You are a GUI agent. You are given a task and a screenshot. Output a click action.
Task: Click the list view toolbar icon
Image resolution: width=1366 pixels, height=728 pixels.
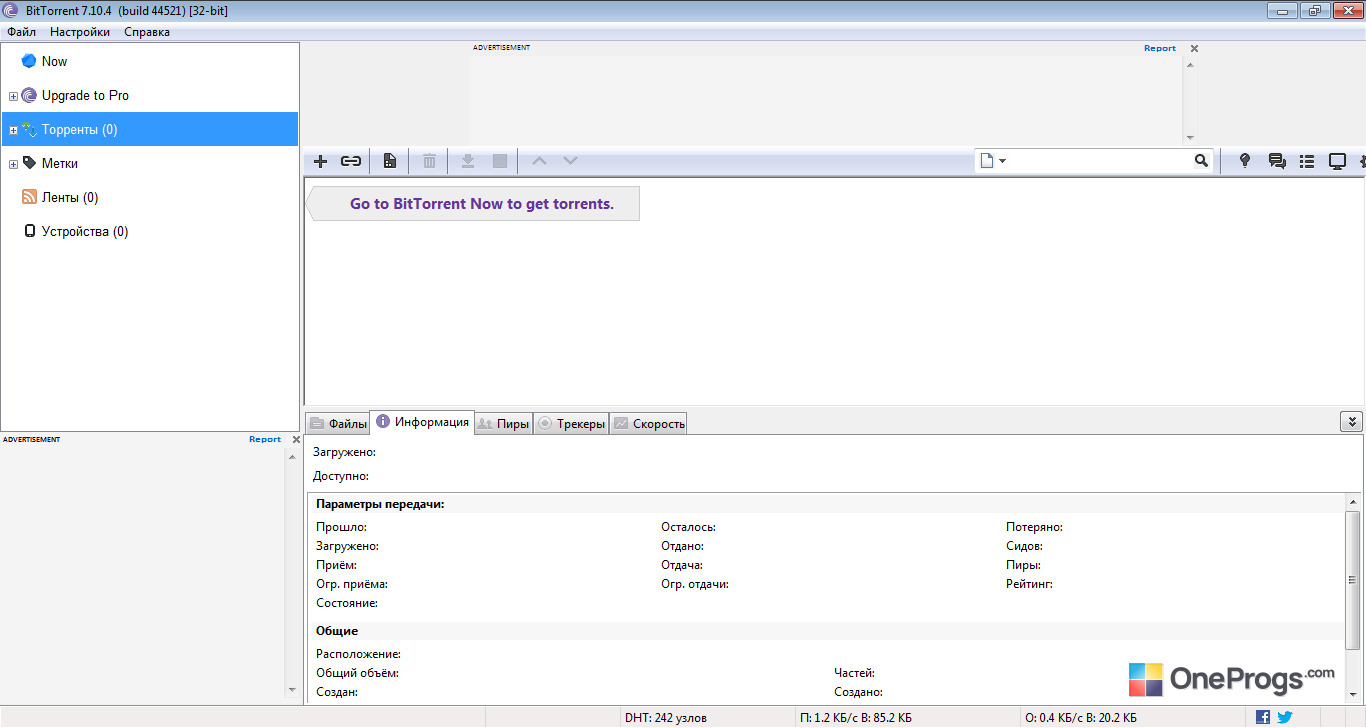[x=1307, y=161]
